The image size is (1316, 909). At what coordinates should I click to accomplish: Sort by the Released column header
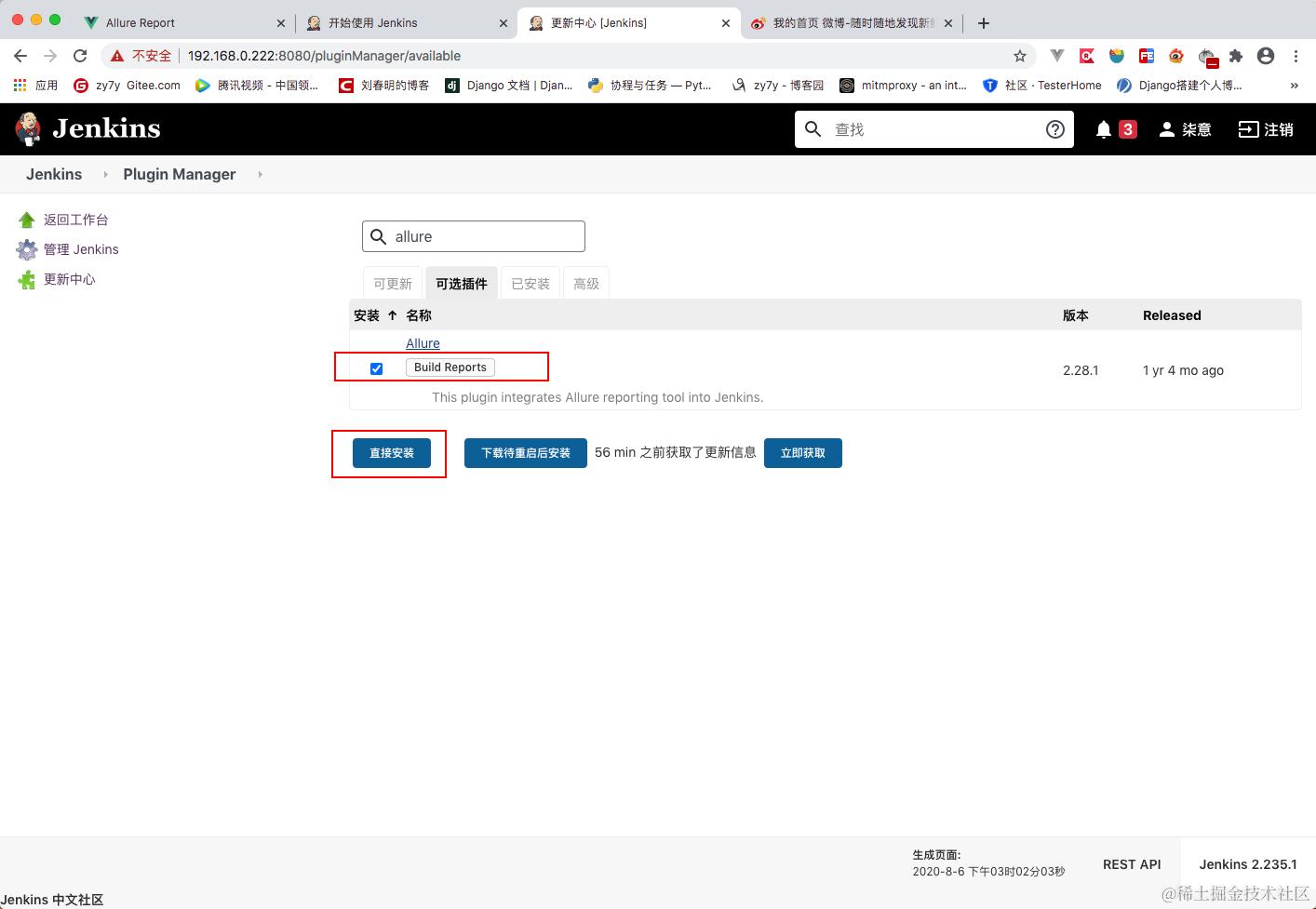click(x=1172, y=315)
